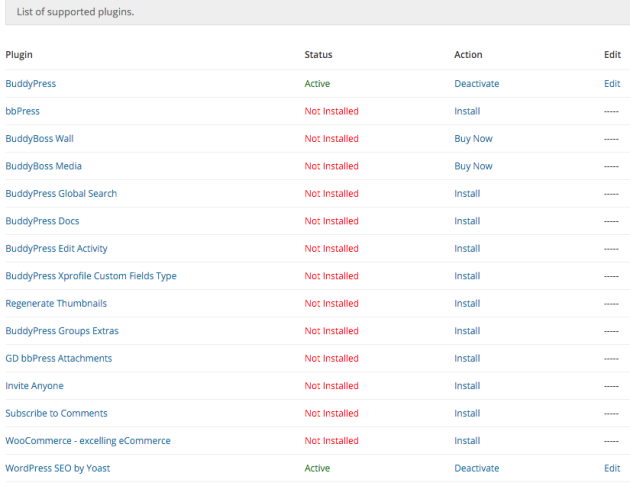Image resolution: width=630 pixels, height=486 pixels.
Task: Open the GD bbPress Attachments link
Action: [59, 358]
